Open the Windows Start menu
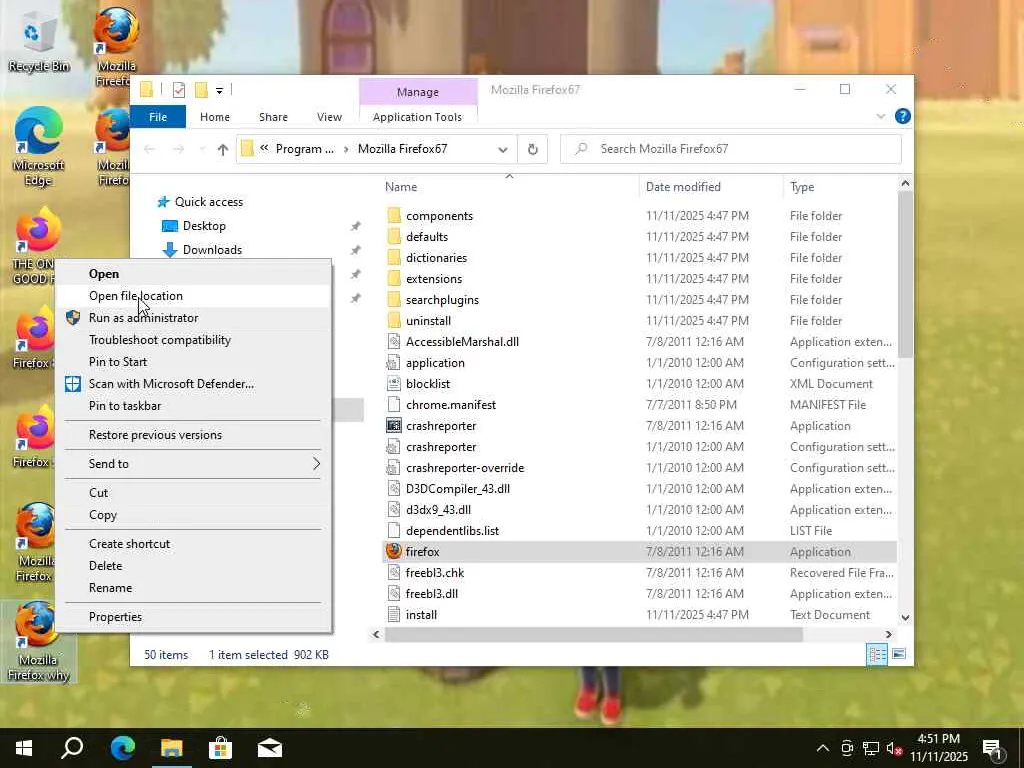This screenshot has width=1024, height=768. 24,748
